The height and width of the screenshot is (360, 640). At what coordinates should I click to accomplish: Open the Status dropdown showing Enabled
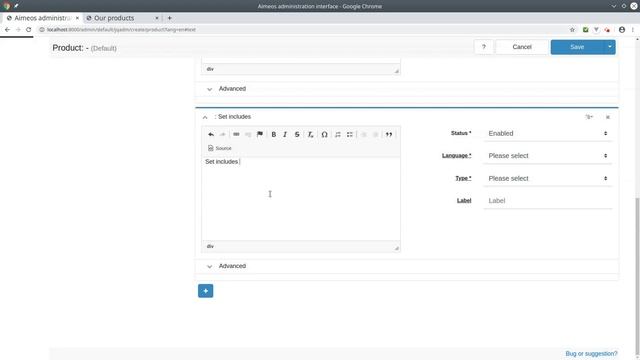(x=547, y=133)
